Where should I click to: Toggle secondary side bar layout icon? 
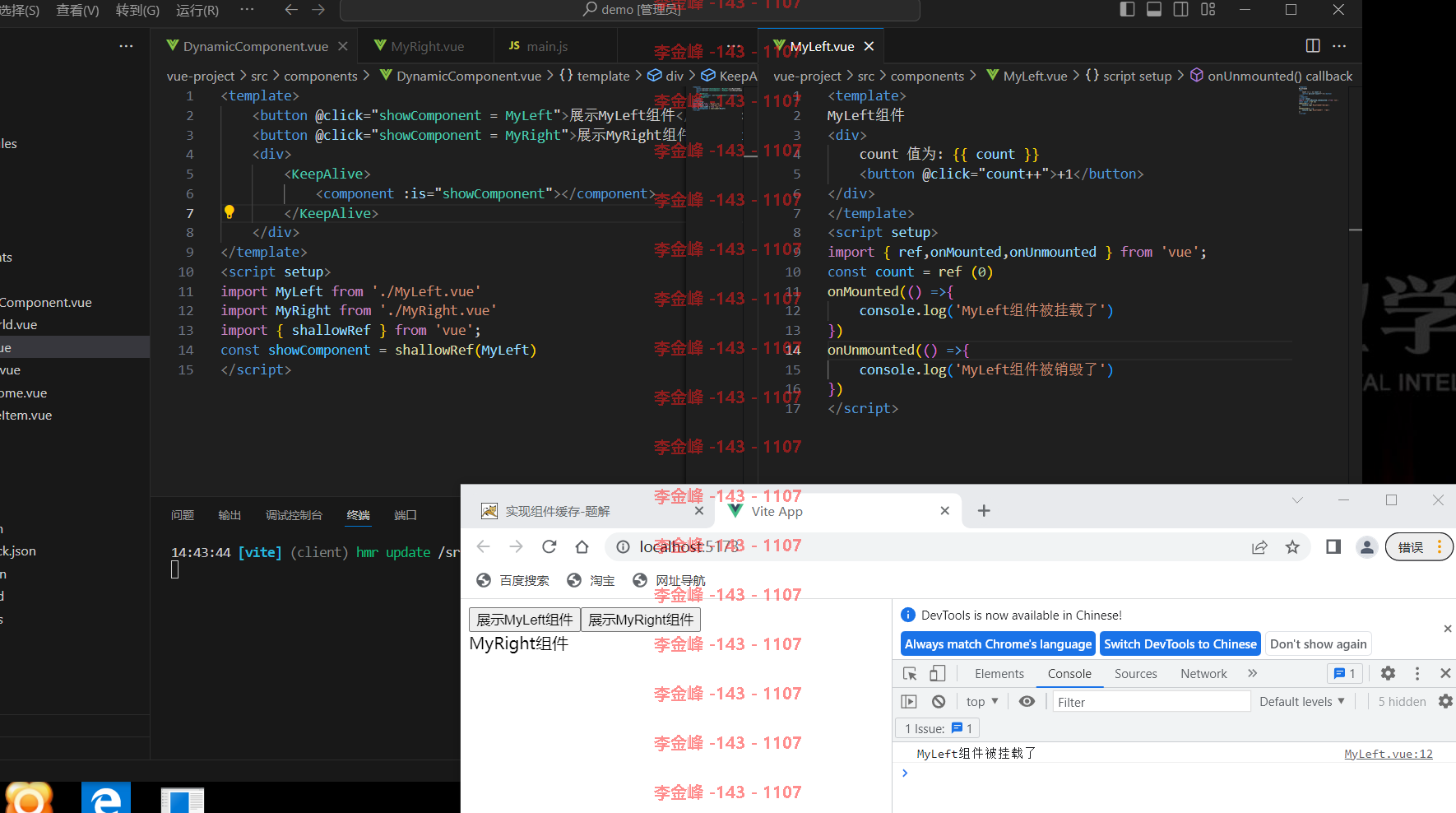1180,9
